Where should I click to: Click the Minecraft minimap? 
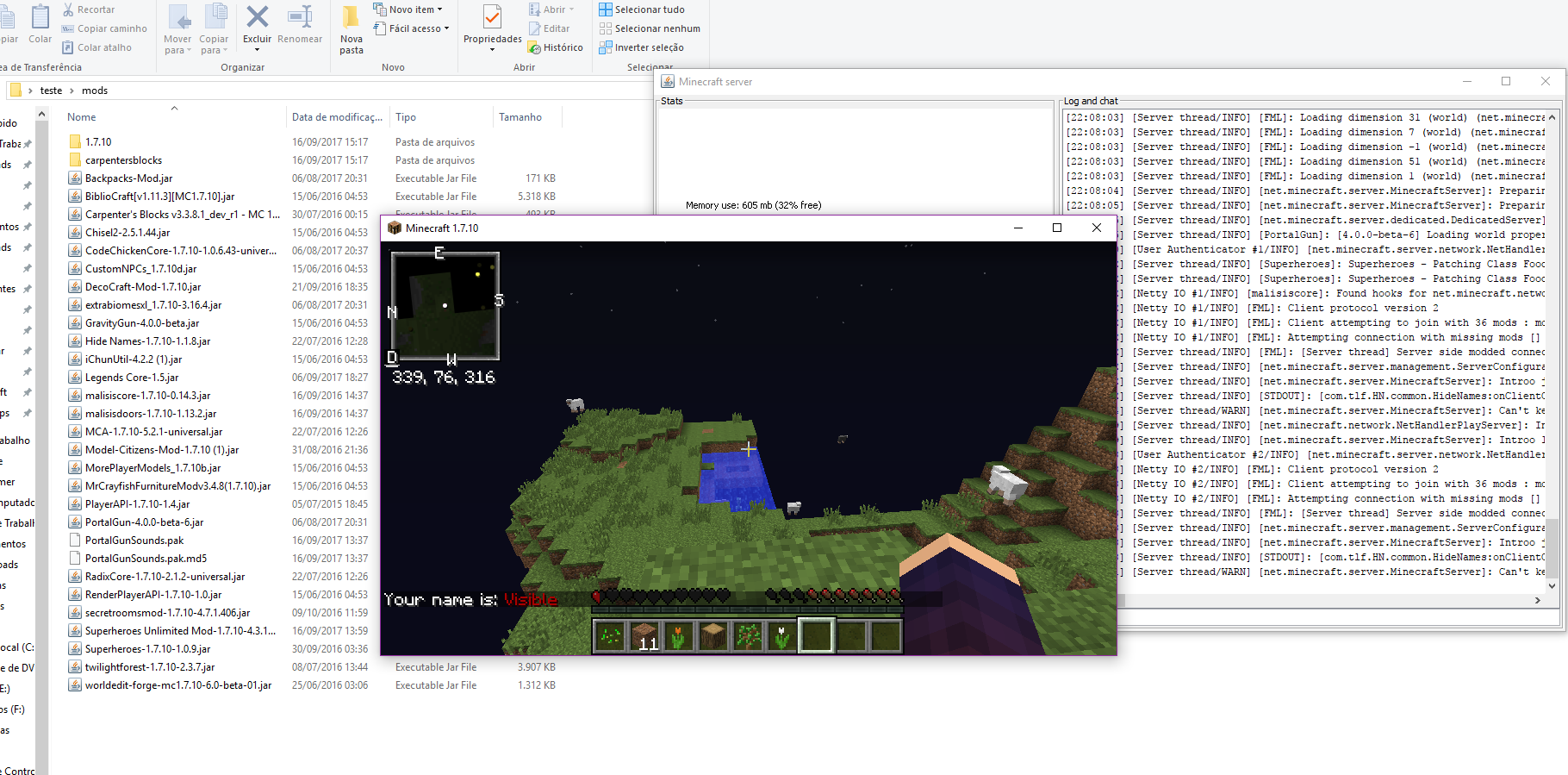(x=445, y=305)
